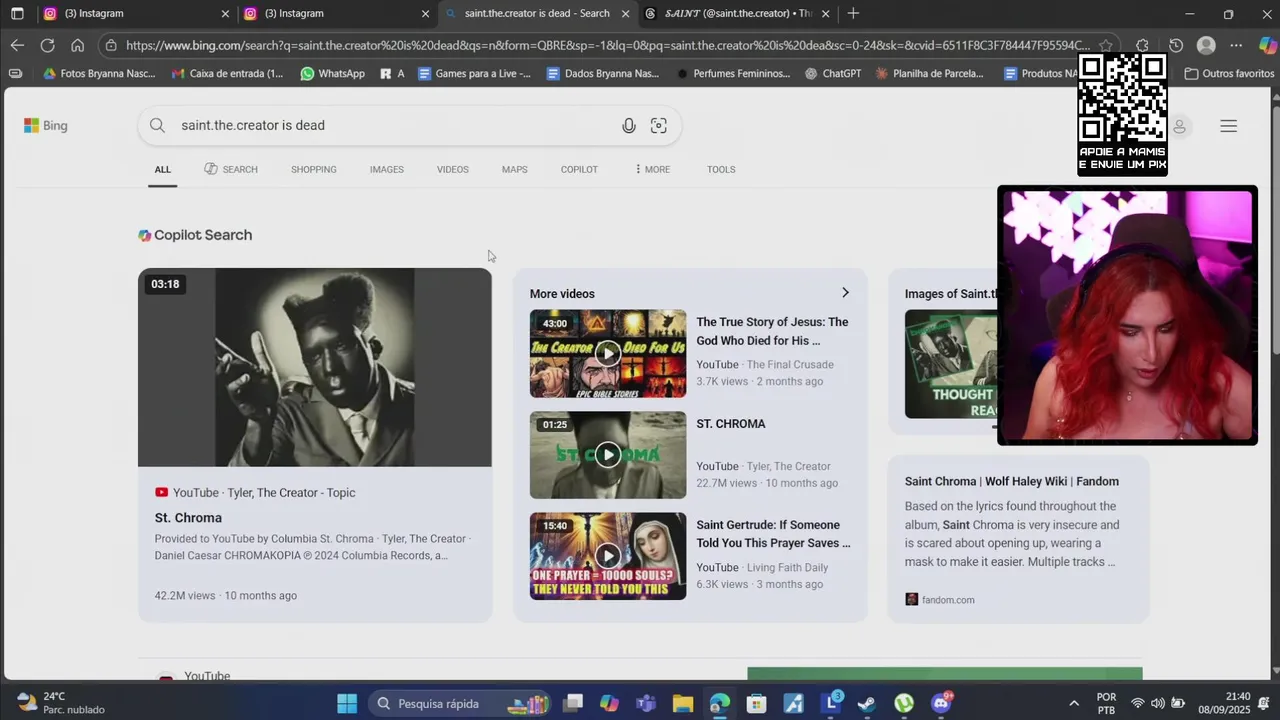Select the ALL results tab
Image resolution: width=1280 pixels, height=720 pixels.
(163, 169)
